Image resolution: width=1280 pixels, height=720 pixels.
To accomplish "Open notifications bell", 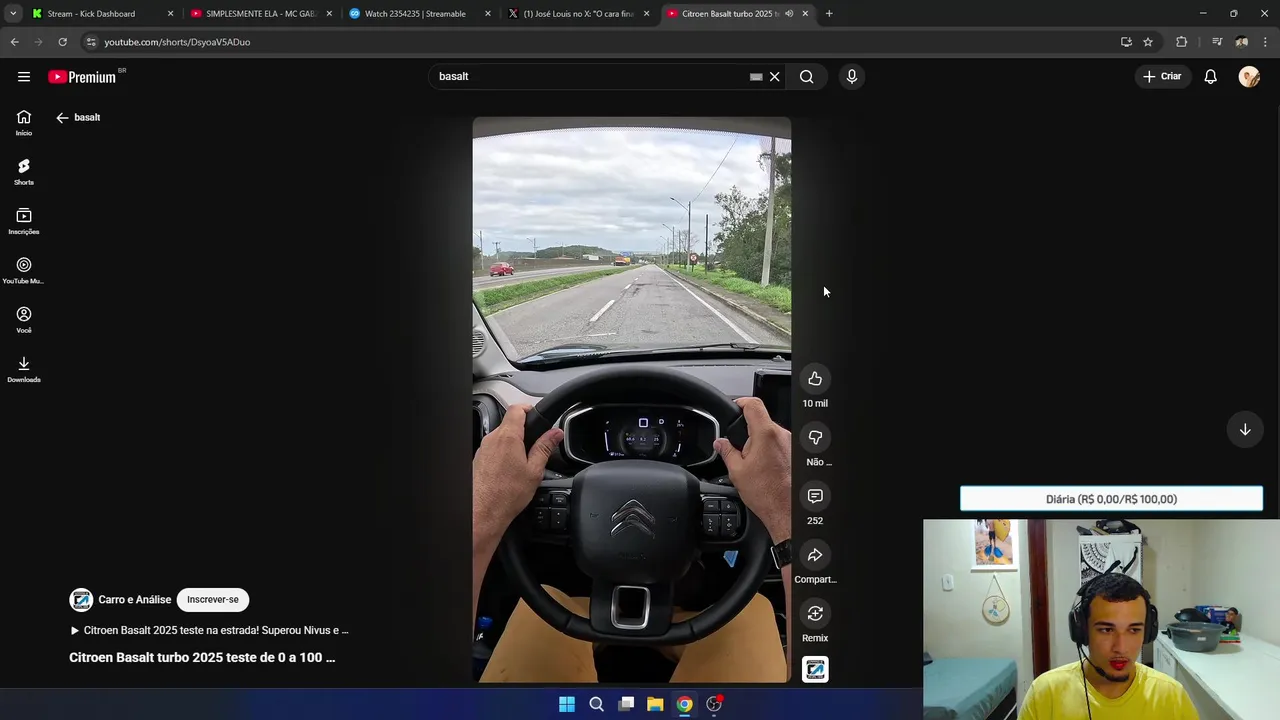I will pos(1210,76).
